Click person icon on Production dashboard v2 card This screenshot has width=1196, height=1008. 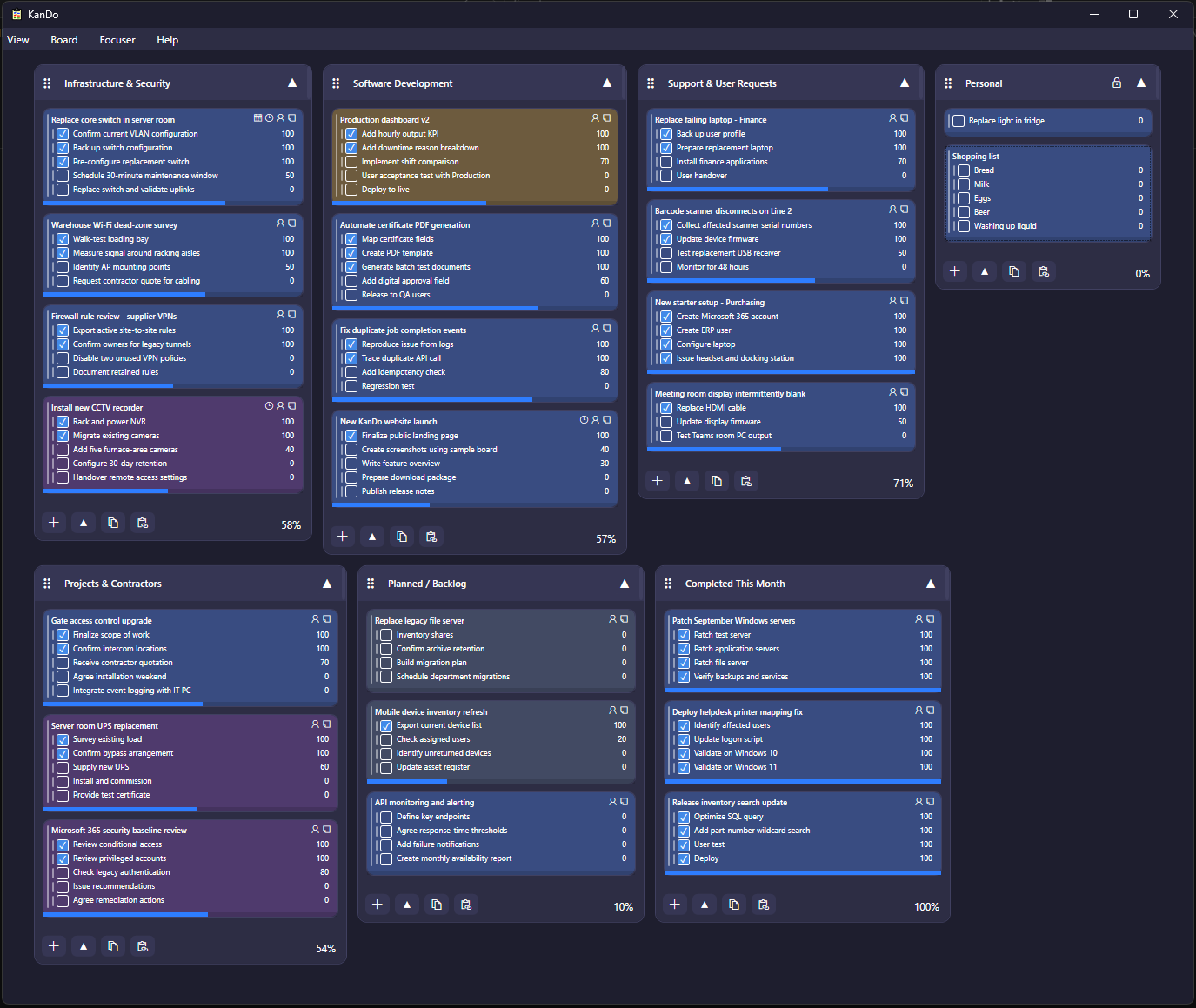(x=596, y=118)
